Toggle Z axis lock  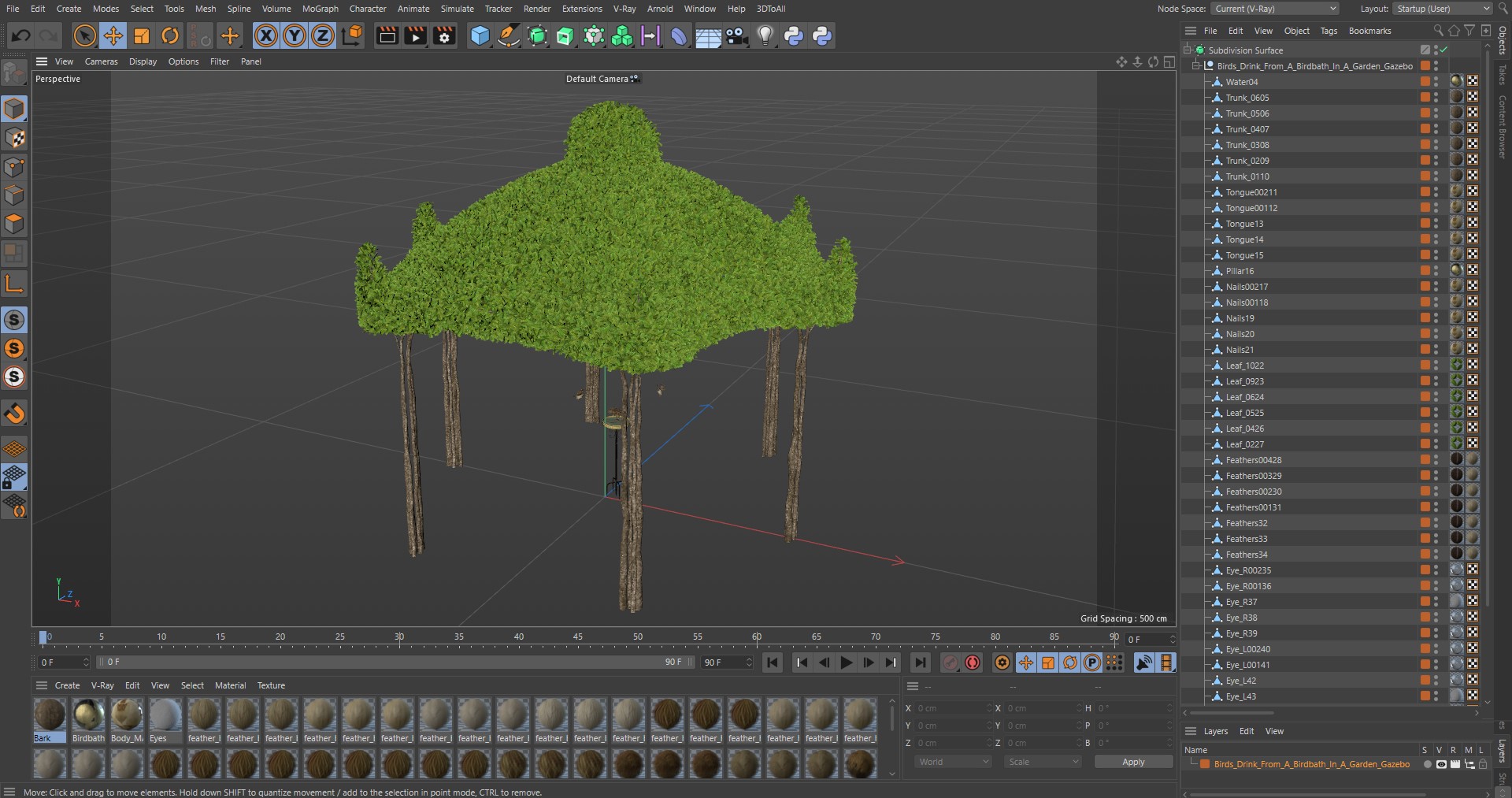[323, 35]
